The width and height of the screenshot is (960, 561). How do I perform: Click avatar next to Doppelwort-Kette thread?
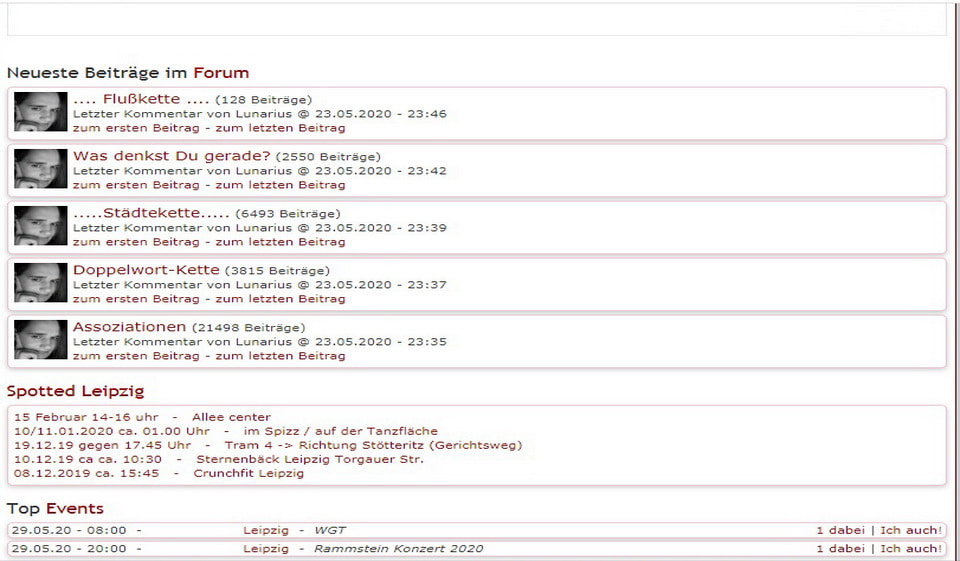40,283
